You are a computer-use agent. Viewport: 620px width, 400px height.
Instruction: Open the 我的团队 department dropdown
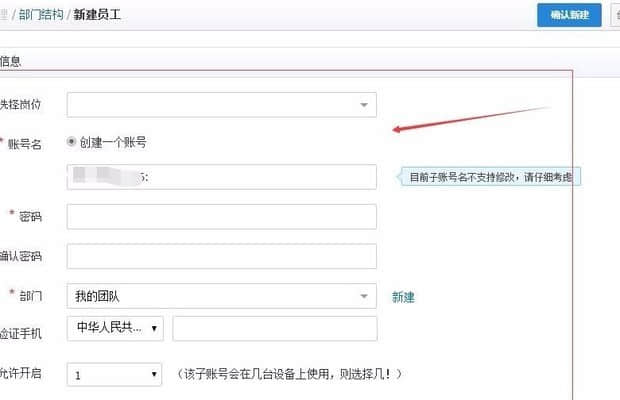point(221,296)
